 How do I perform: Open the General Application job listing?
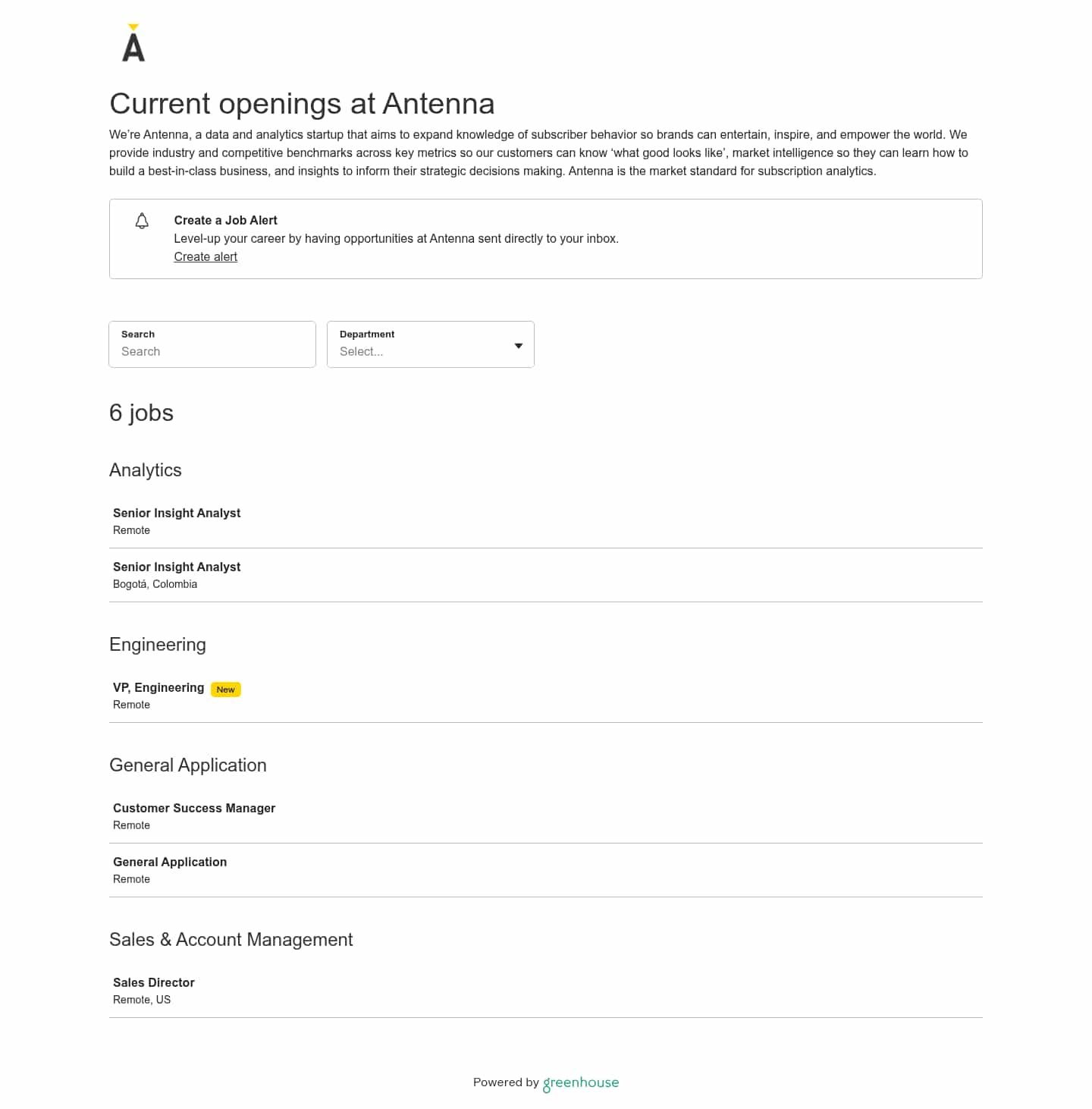pyautogui.click(x=170, y=862)
